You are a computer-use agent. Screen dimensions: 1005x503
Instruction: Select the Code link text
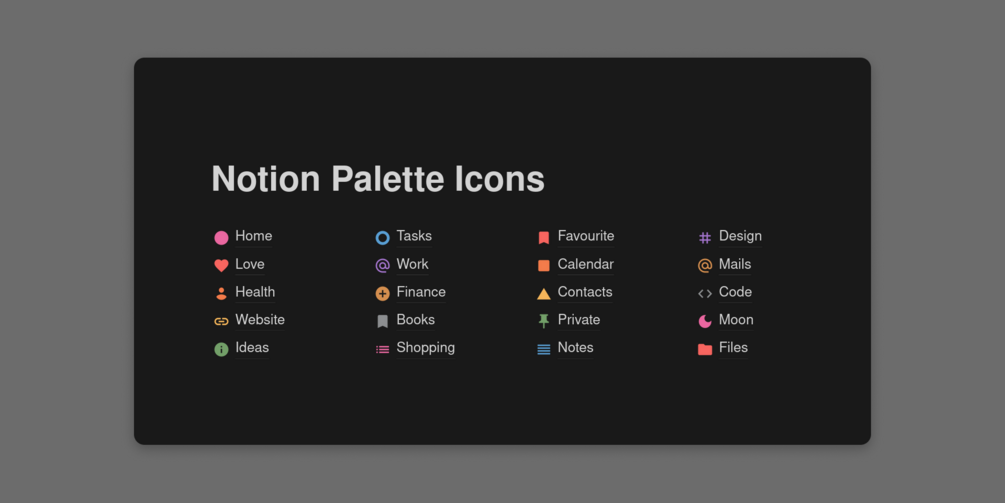[x=735, y=292]
